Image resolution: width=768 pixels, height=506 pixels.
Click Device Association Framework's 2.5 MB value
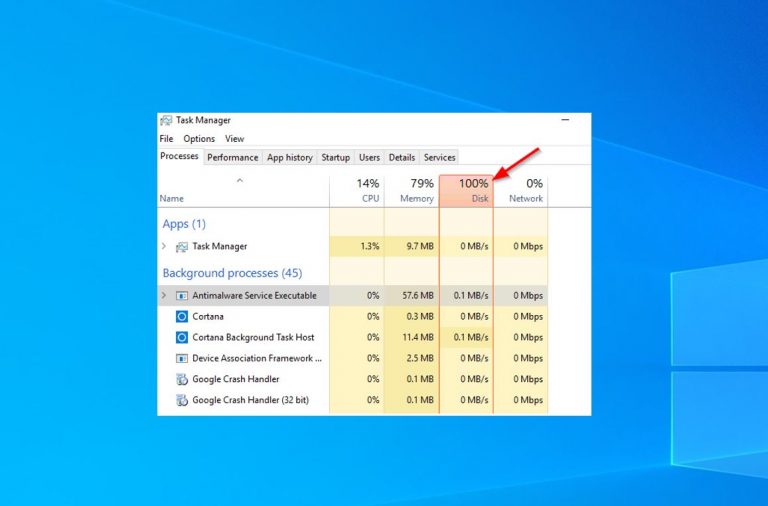420,358
